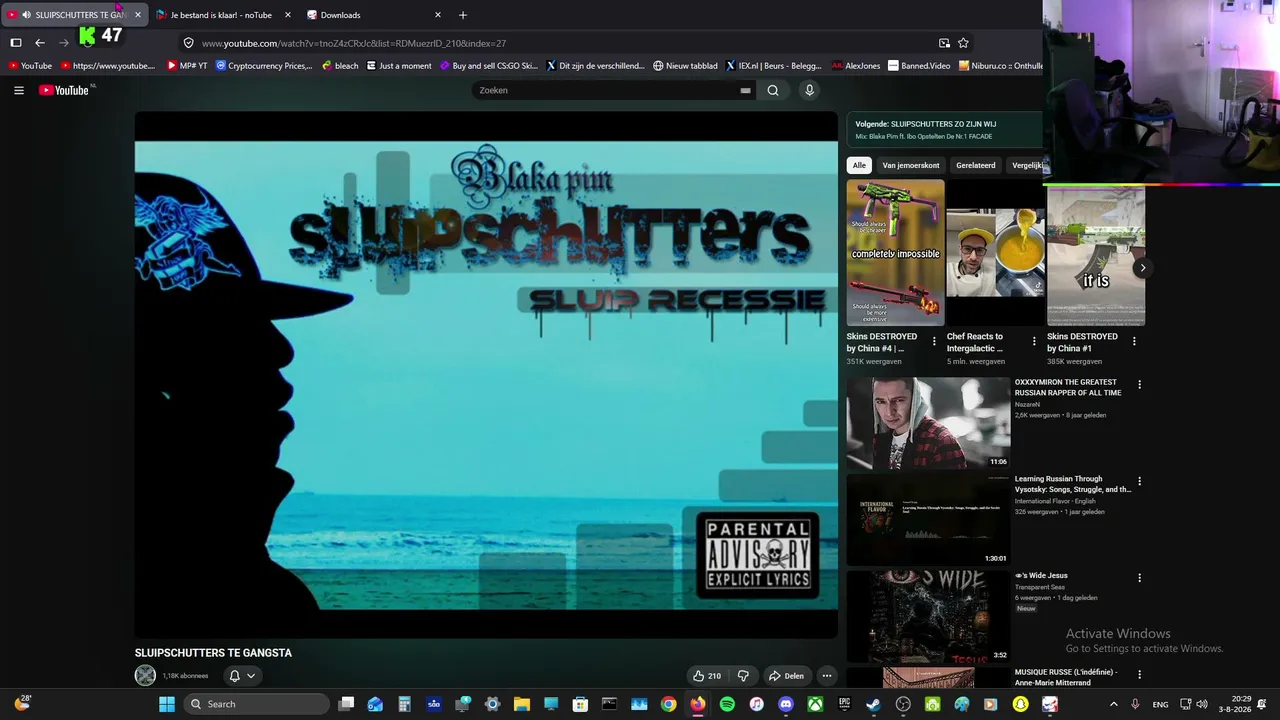The height and width of the screenshot is (720, 1280).
Task: Open Epic Games launcher from taskbar
Action: click(845, 704)
